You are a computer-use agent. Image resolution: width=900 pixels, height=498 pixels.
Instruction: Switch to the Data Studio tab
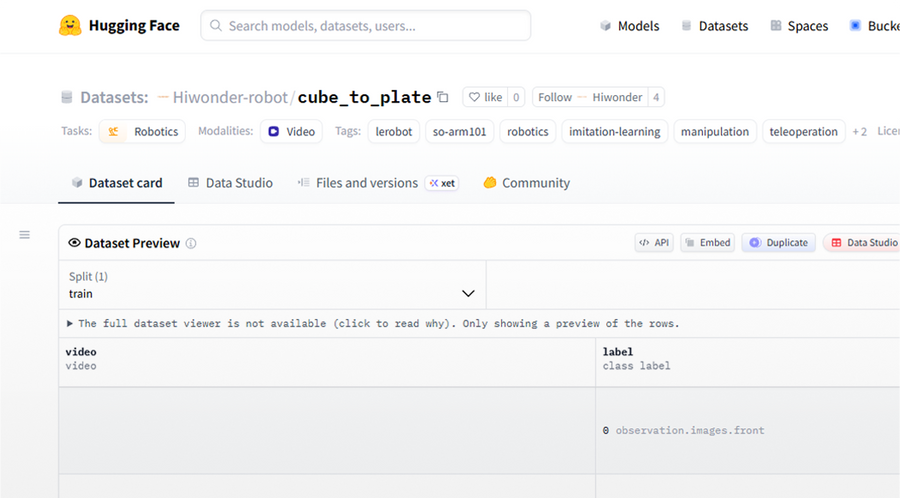pyautogui.click(x=230, y=183)
